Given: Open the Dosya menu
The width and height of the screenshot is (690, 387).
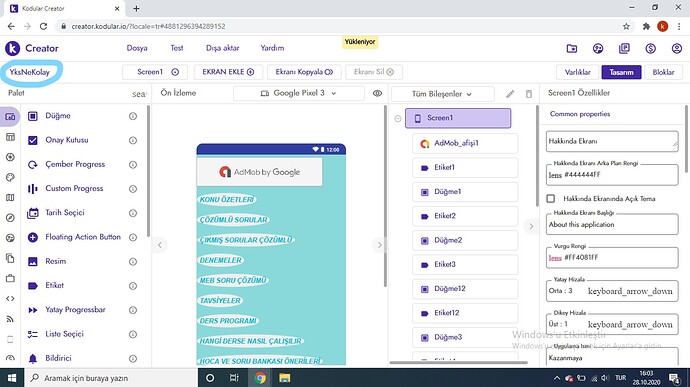Looking at the screenshot, I should click(137, 48).
